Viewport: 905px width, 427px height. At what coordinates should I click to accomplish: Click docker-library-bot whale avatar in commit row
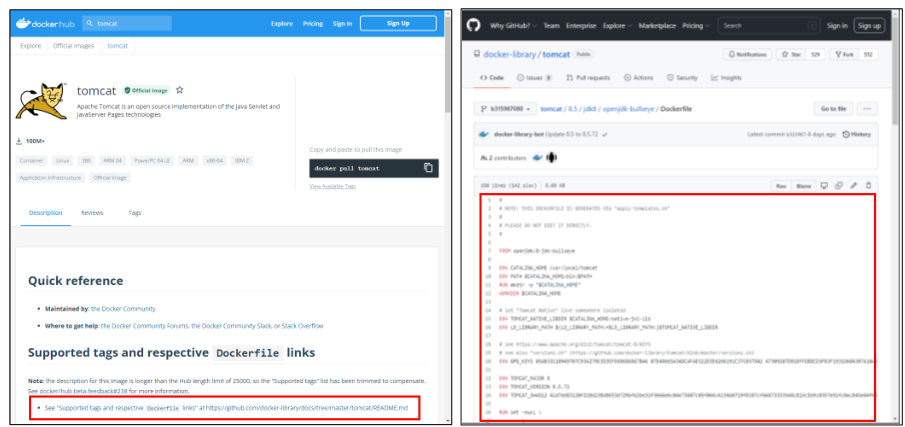click(484, 134)
